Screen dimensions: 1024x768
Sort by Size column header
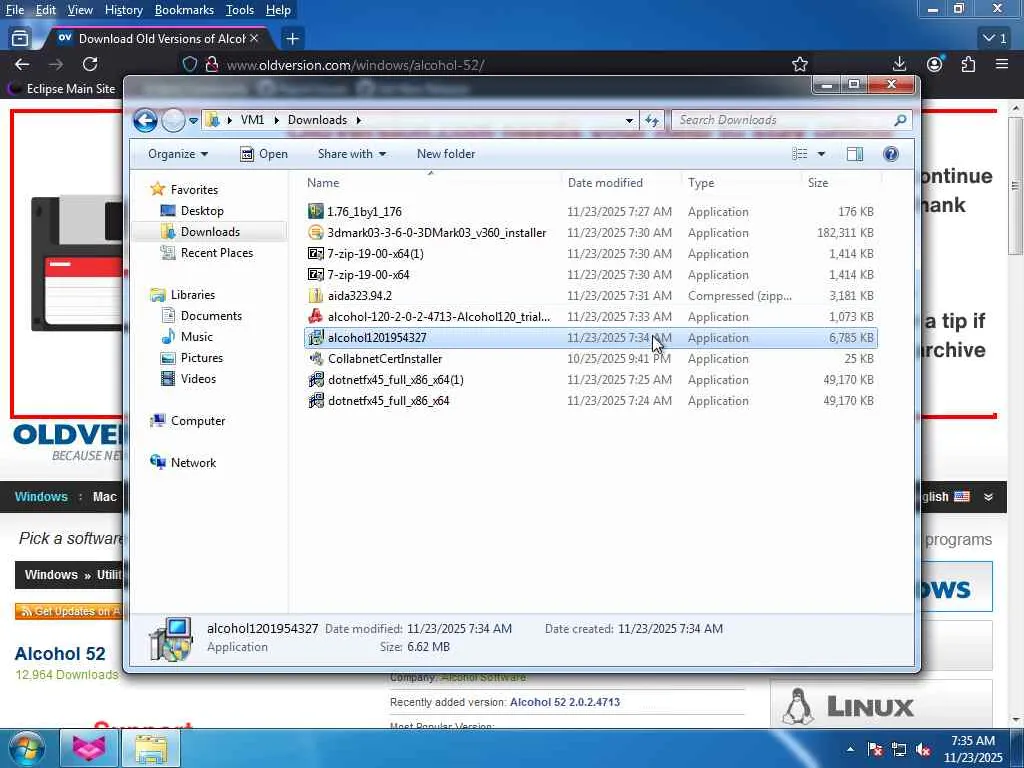pos(841,183)
